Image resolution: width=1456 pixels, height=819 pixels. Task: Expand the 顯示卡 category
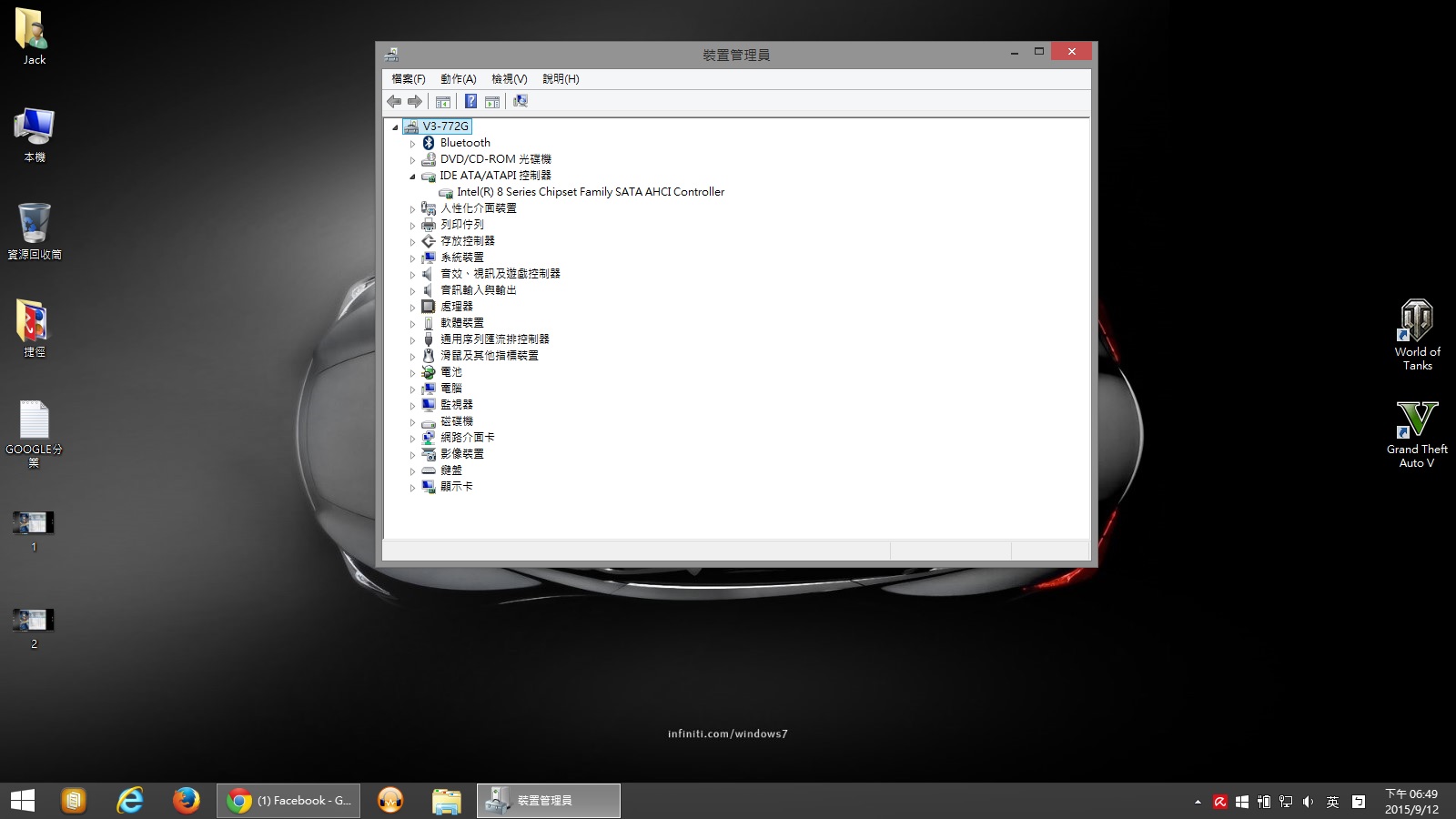tap(412, 488)
